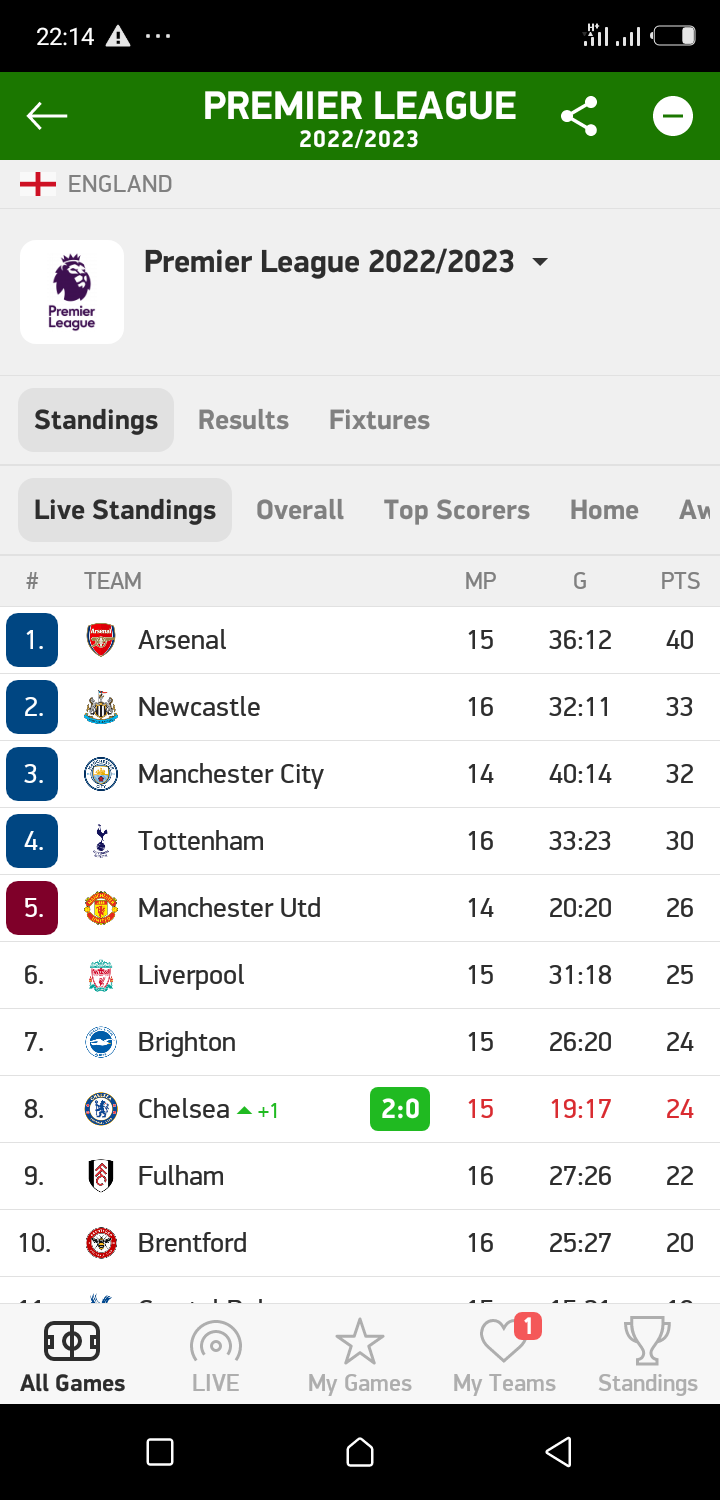
Task: Open the Arsenal team row
Action: click(360, 640)
